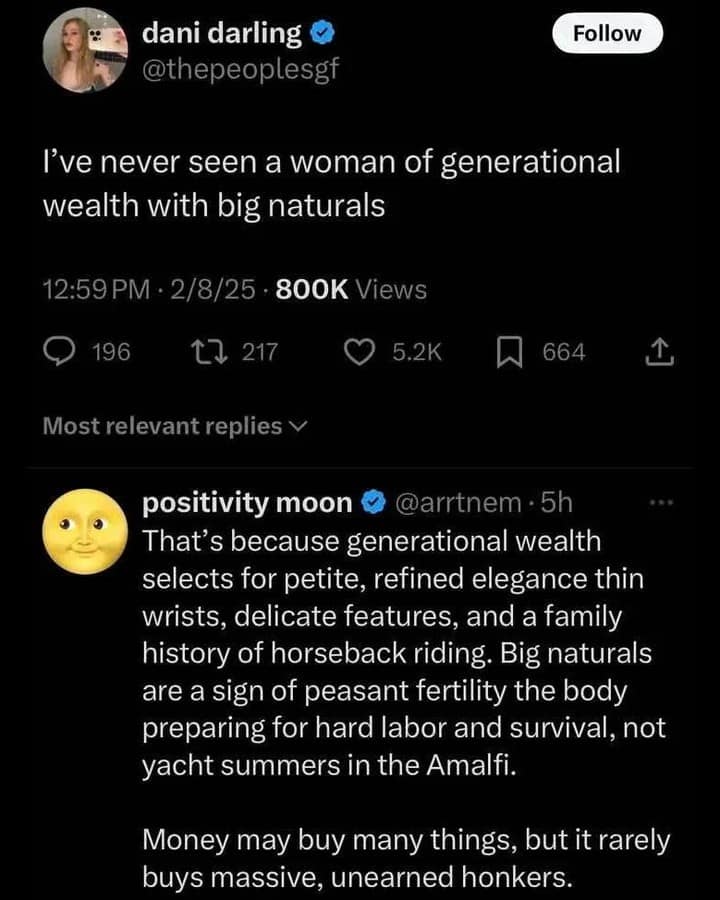
Task: Click the retweet arrows icon
Action: (x=202, y=352)
